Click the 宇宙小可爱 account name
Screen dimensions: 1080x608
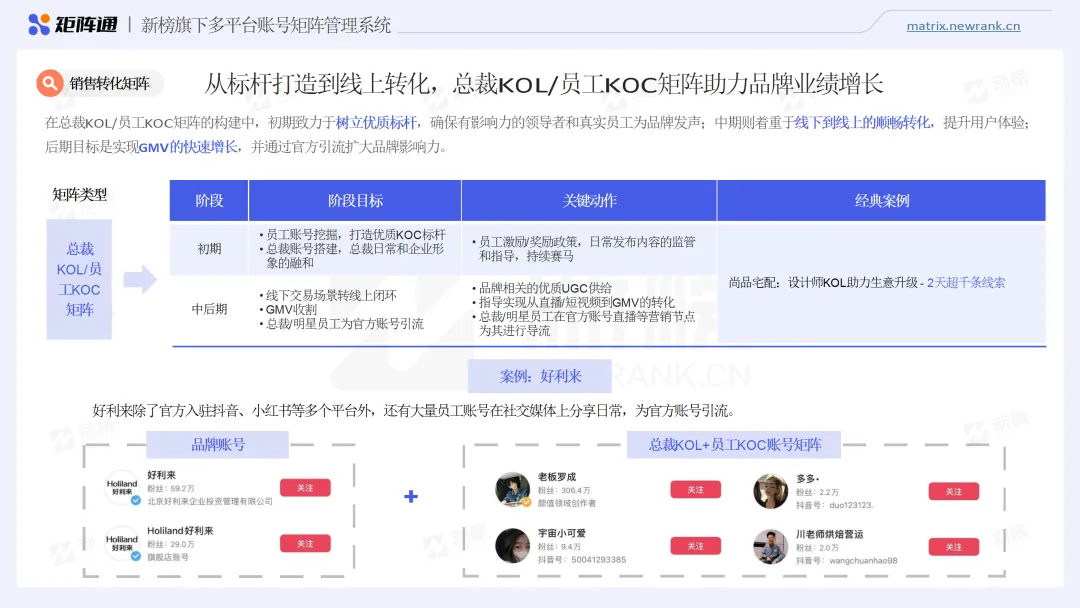coord(561,533)
